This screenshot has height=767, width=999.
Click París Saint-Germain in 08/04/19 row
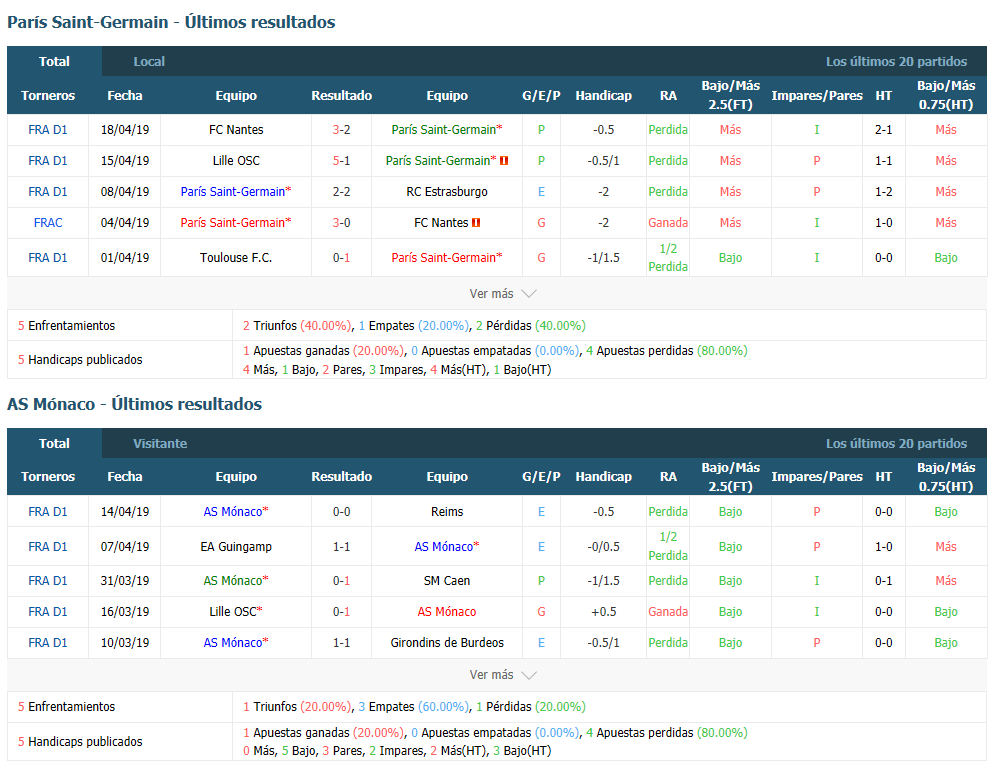click(x=236, y=192)
